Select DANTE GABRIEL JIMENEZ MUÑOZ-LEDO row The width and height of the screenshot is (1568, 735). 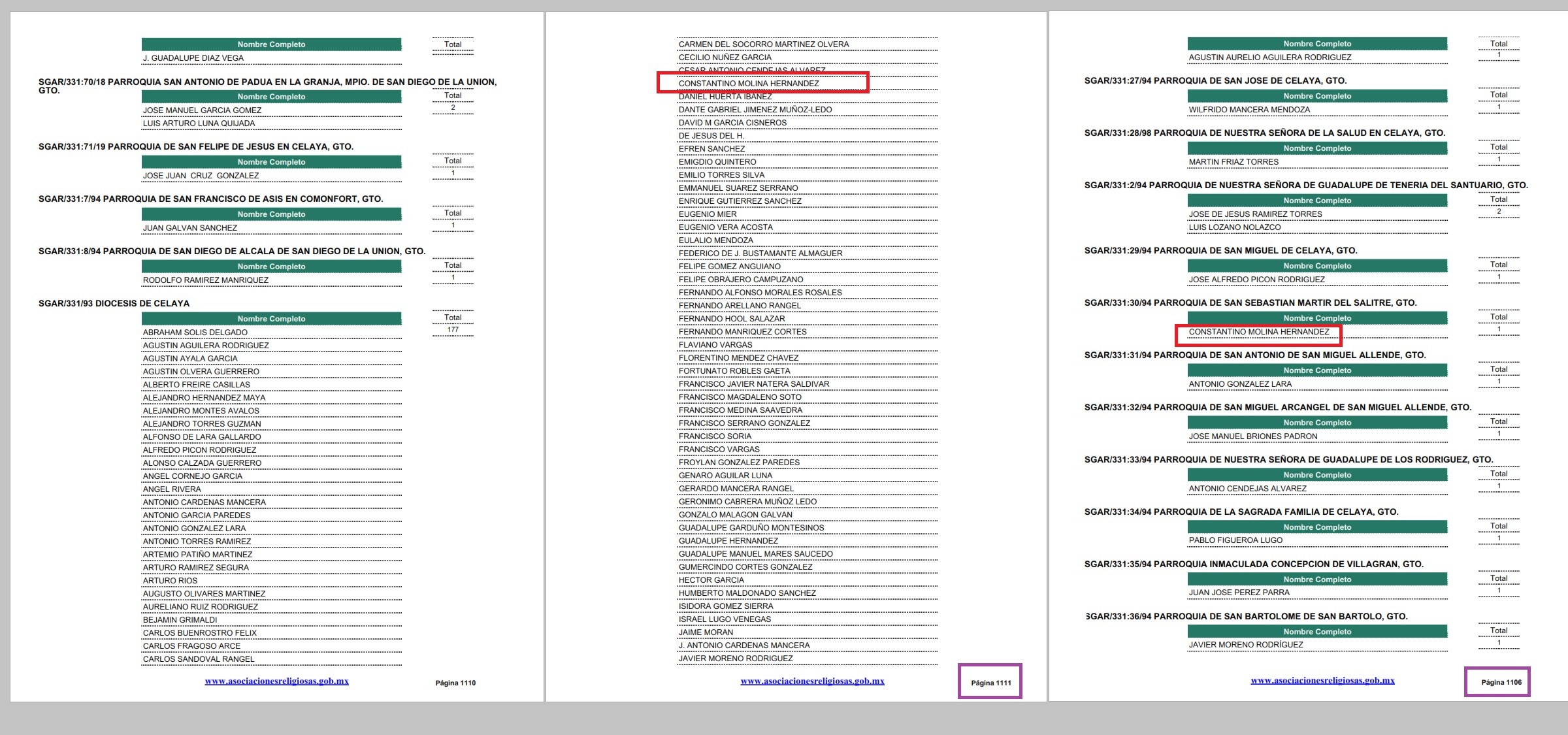click(807, 109)
